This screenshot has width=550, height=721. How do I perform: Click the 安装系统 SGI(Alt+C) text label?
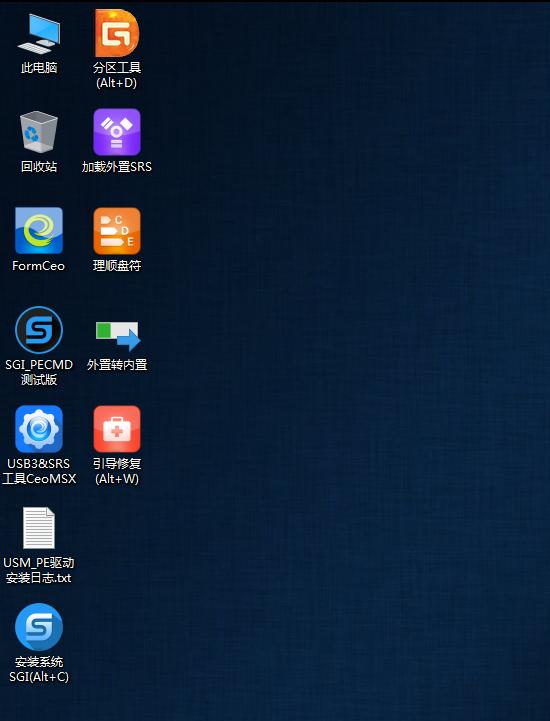(x=39, y=669)
